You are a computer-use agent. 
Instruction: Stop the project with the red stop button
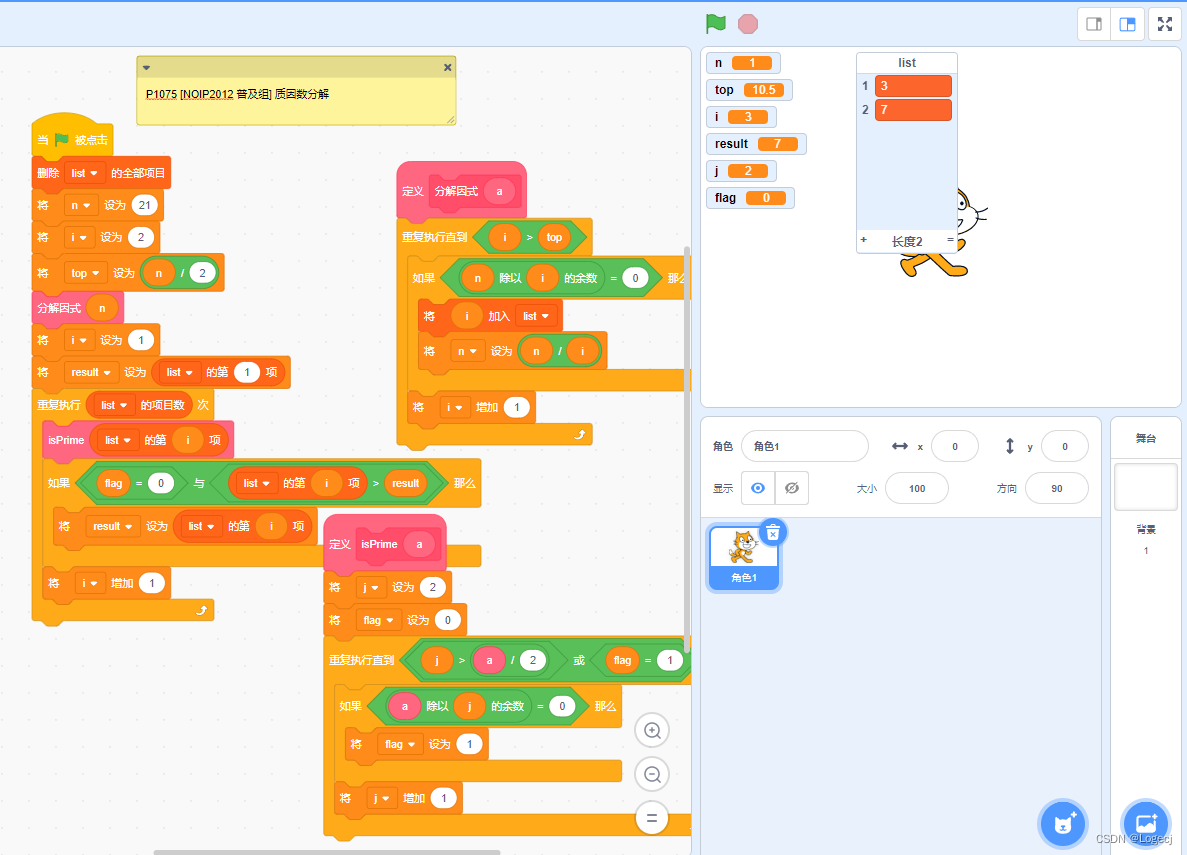point(748,24)
